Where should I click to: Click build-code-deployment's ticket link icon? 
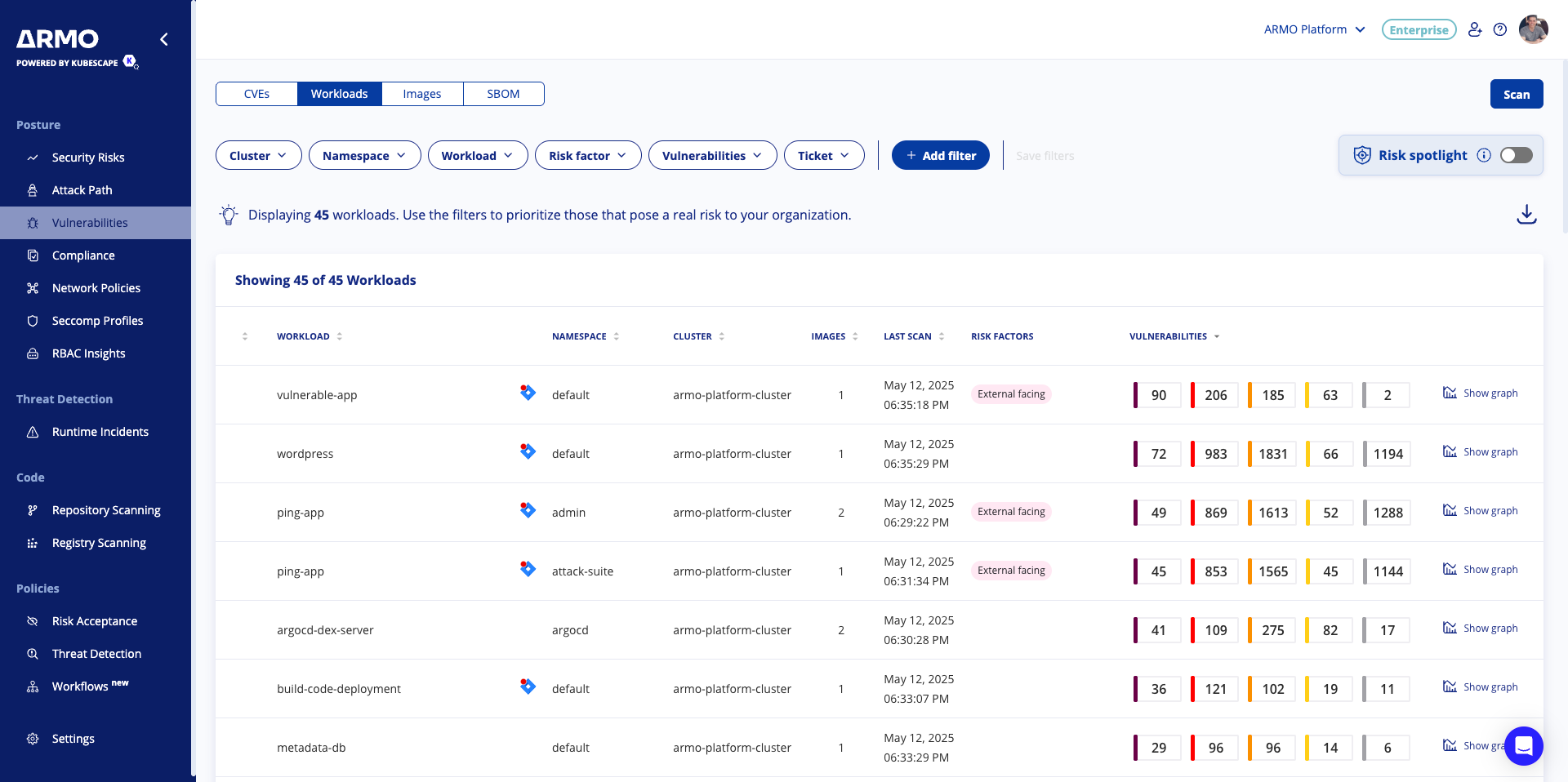click(x=528, y=686)
